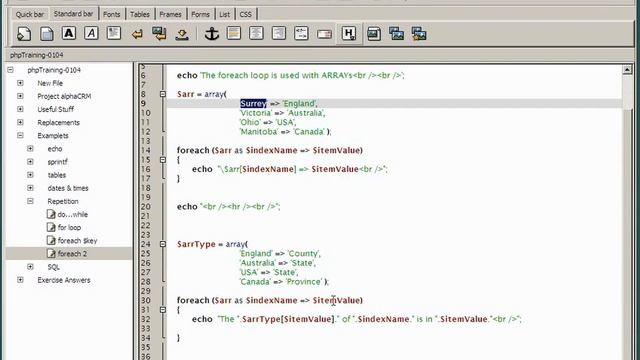The height and width of the screenshot is (360, 640).
Task: Insert a Horizontal rule icon
Action: [x=234, y=33]
